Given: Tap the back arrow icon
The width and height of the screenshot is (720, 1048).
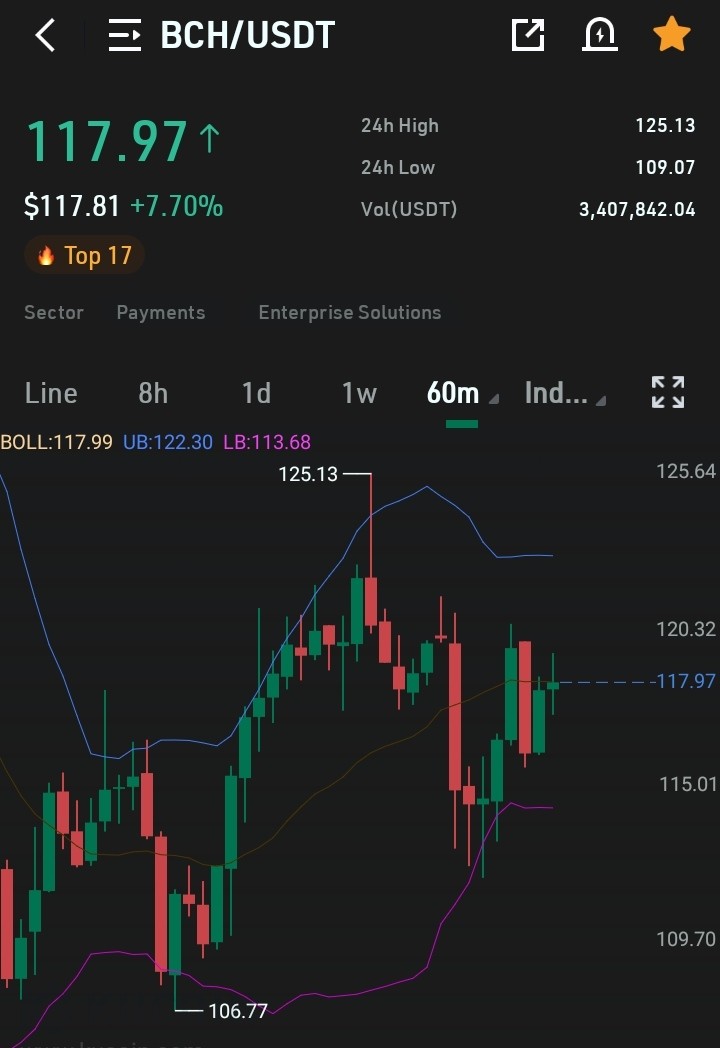Looking at the screenshot, I should pos(45,35).
